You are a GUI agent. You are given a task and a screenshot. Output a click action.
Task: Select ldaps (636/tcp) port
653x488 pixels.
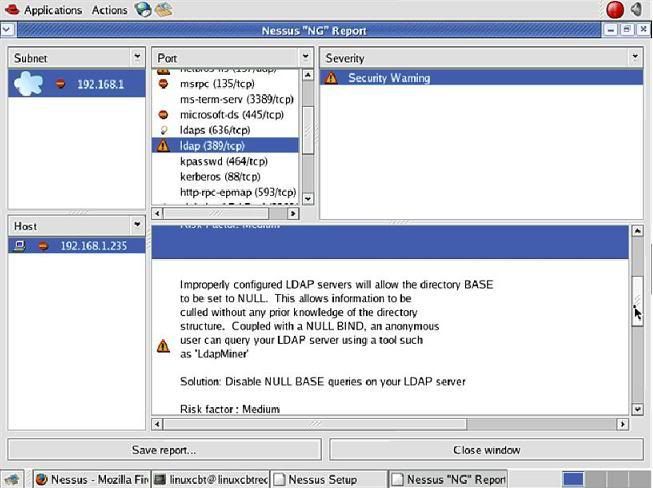(225, 130)
